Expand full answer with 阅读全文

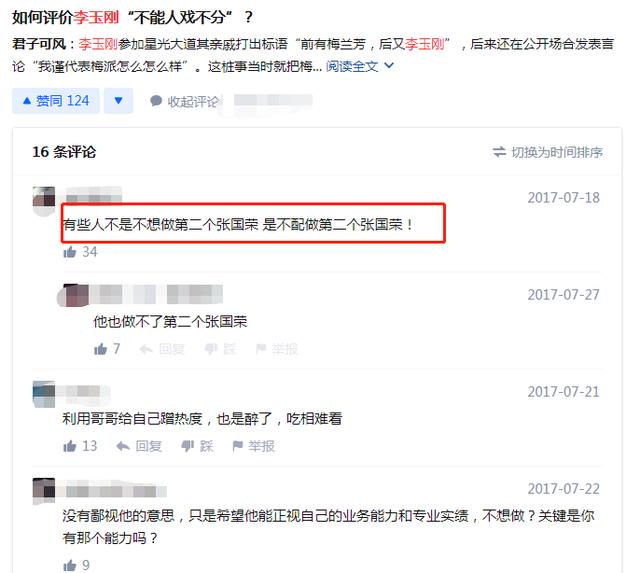(352, 66)
